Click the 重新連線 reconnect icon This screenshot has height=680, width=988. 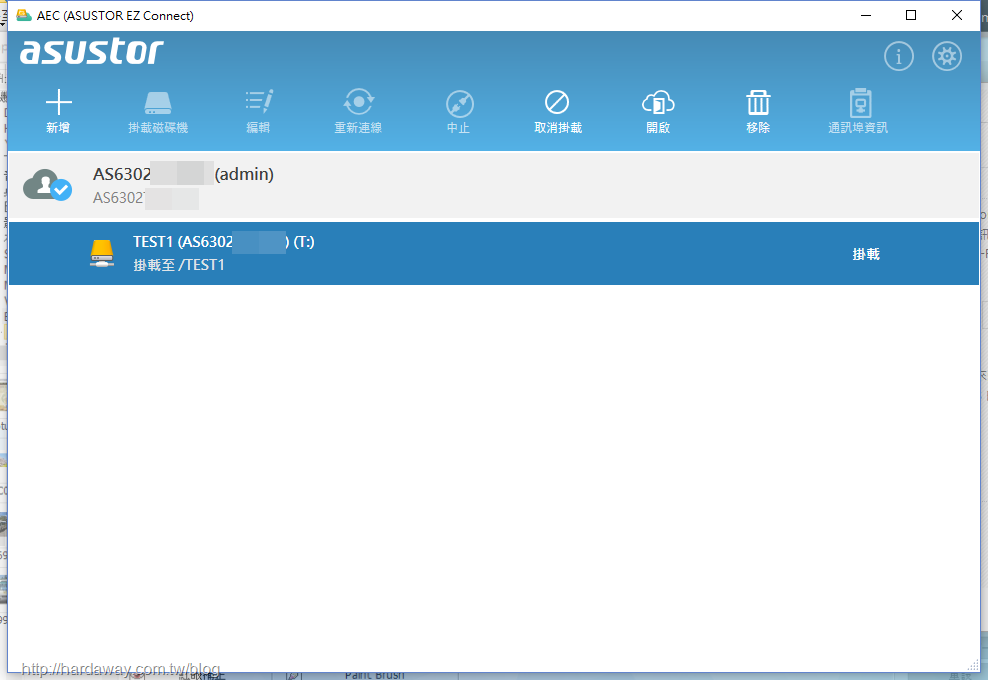[x=359, y=102]
